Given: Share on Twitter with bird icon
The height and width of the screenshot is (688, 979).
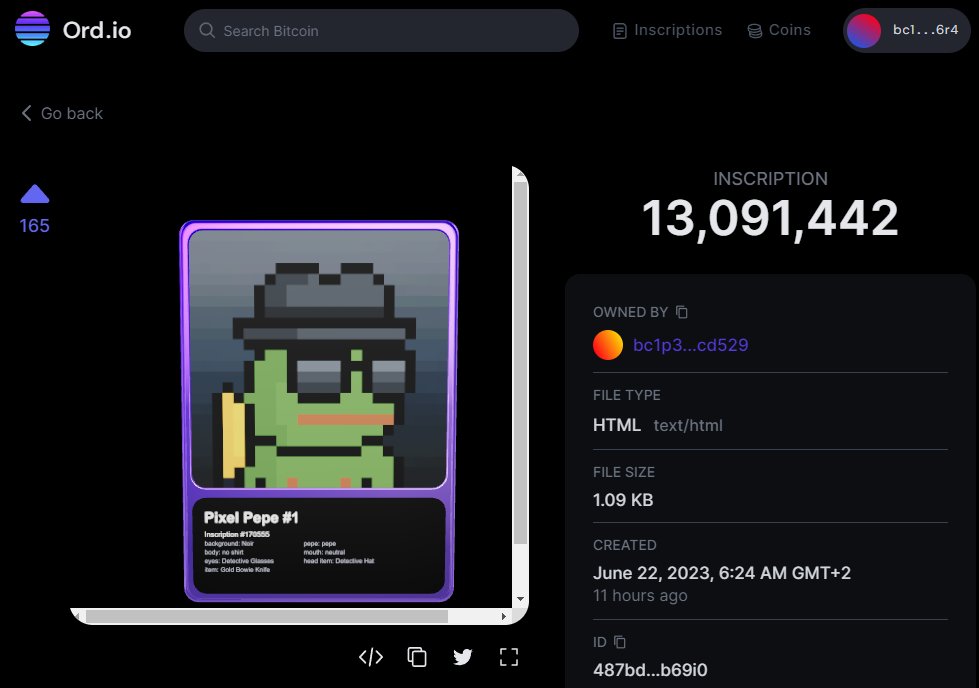Looking at the screenshot, I should (463, 657).
